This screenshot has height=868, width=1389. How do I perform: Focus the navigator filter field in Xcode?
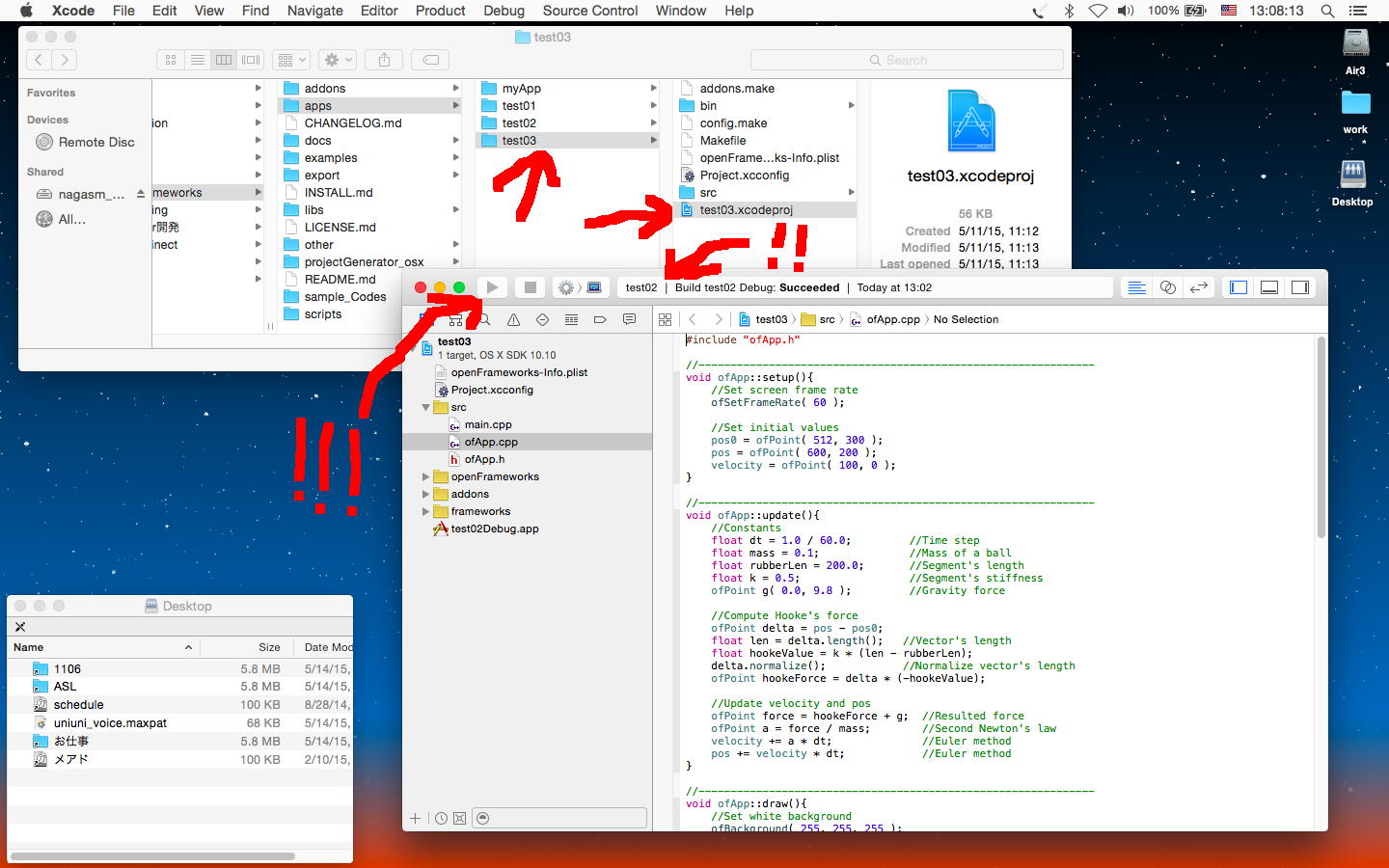tap(559, 818)
